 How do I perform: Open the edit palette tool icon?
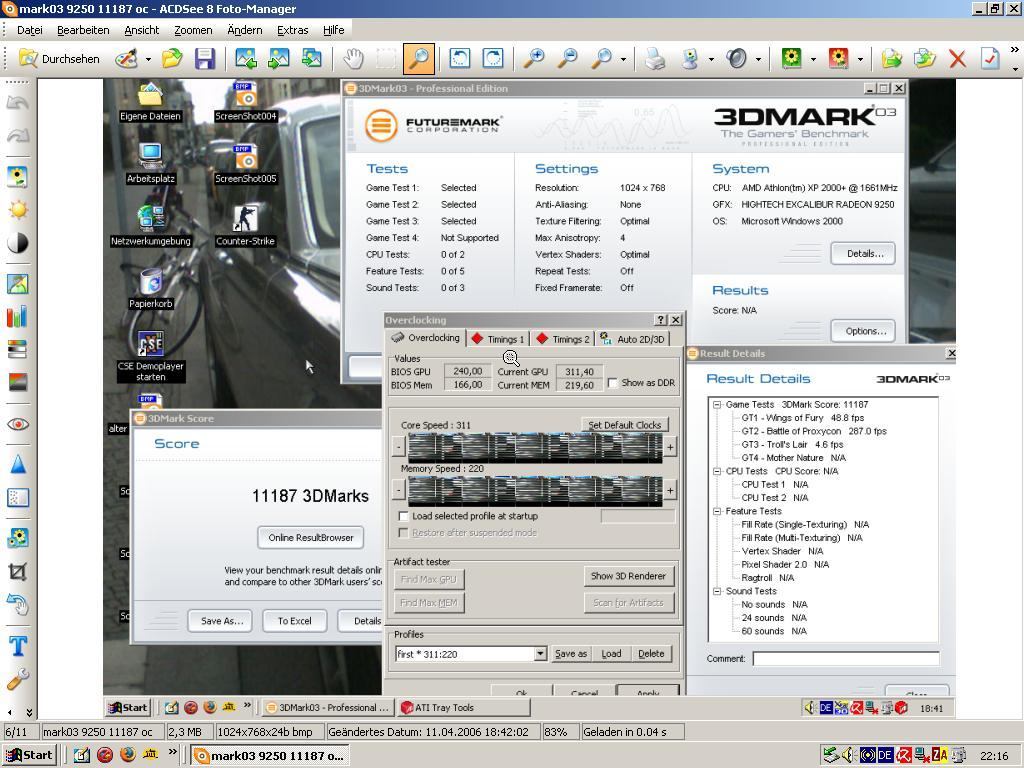127,59
